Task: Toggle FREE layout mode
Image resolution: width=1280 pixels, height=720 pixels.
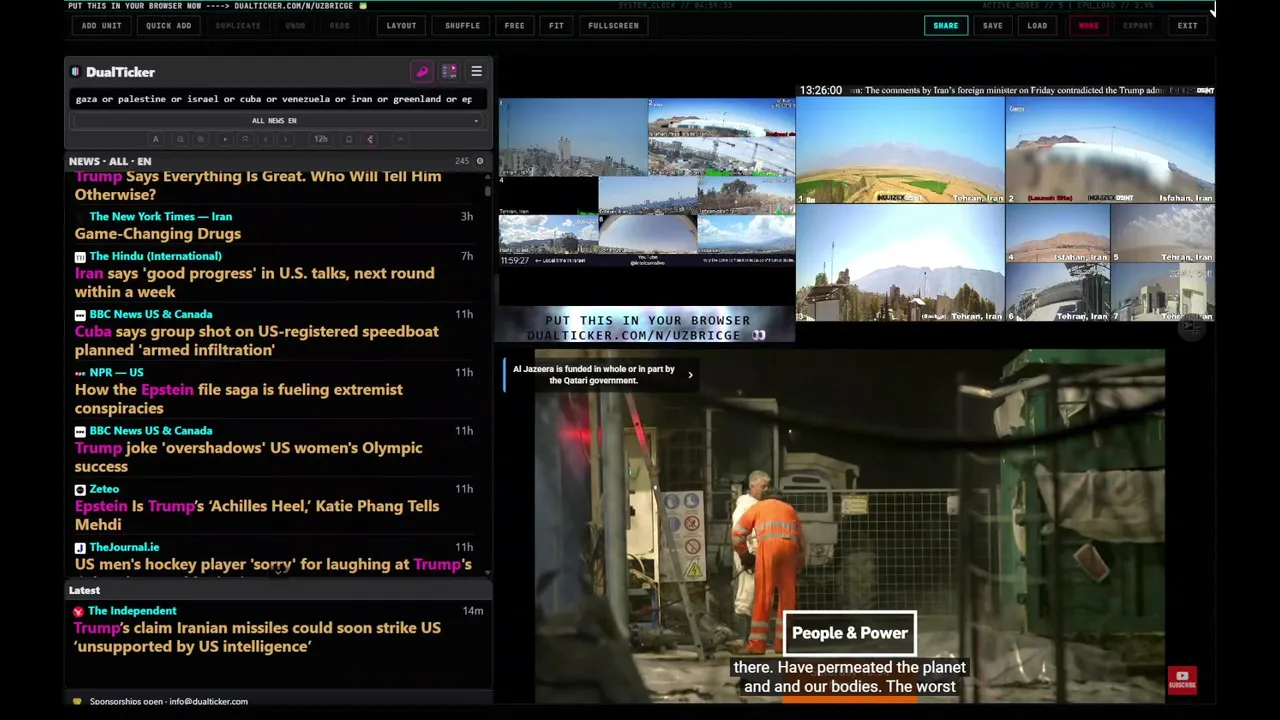Action: pyautogui.click(x=514, y=25)
